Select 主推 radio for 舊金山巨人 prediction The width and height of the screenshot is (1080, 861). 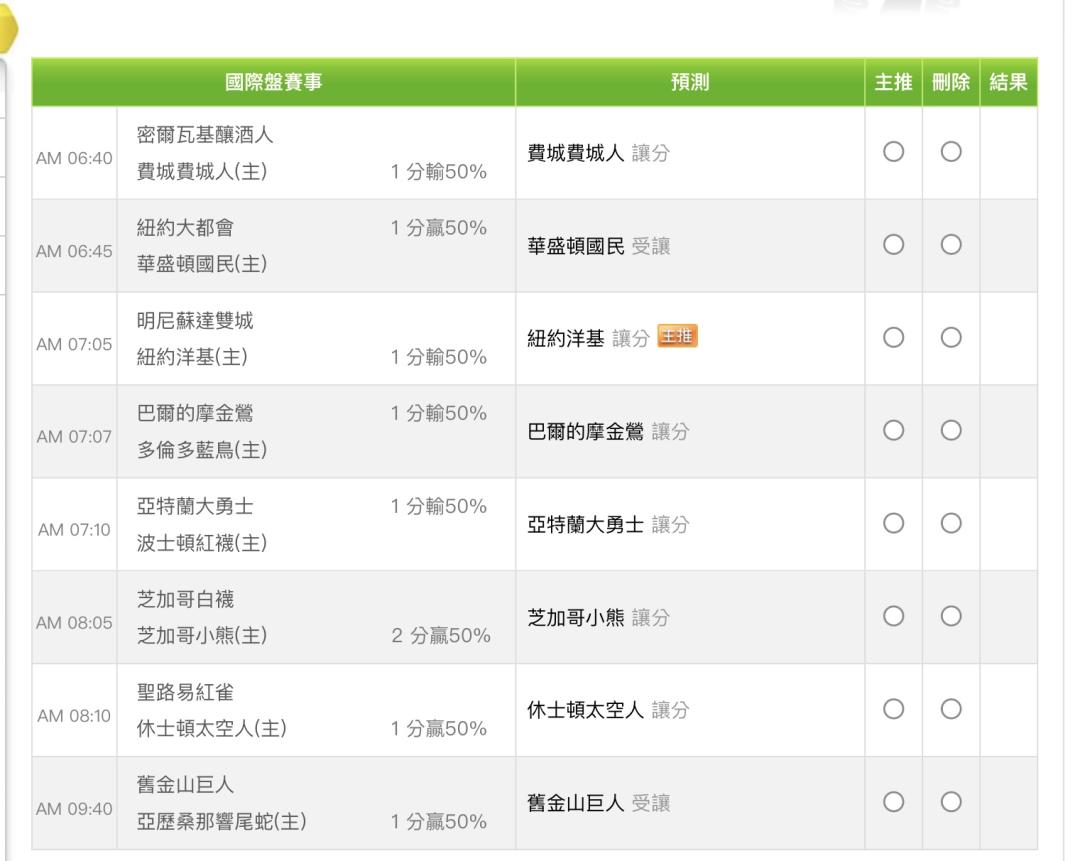coord(893,802)
